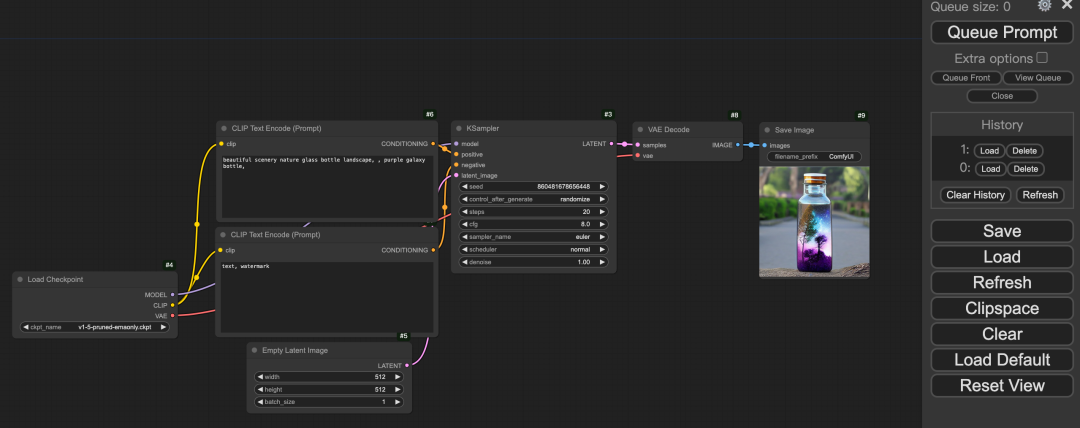1080x428 pixels.
Task: Select next ckpt_name with right arrow
Action: pyautogui.click(x=163, y=327)
